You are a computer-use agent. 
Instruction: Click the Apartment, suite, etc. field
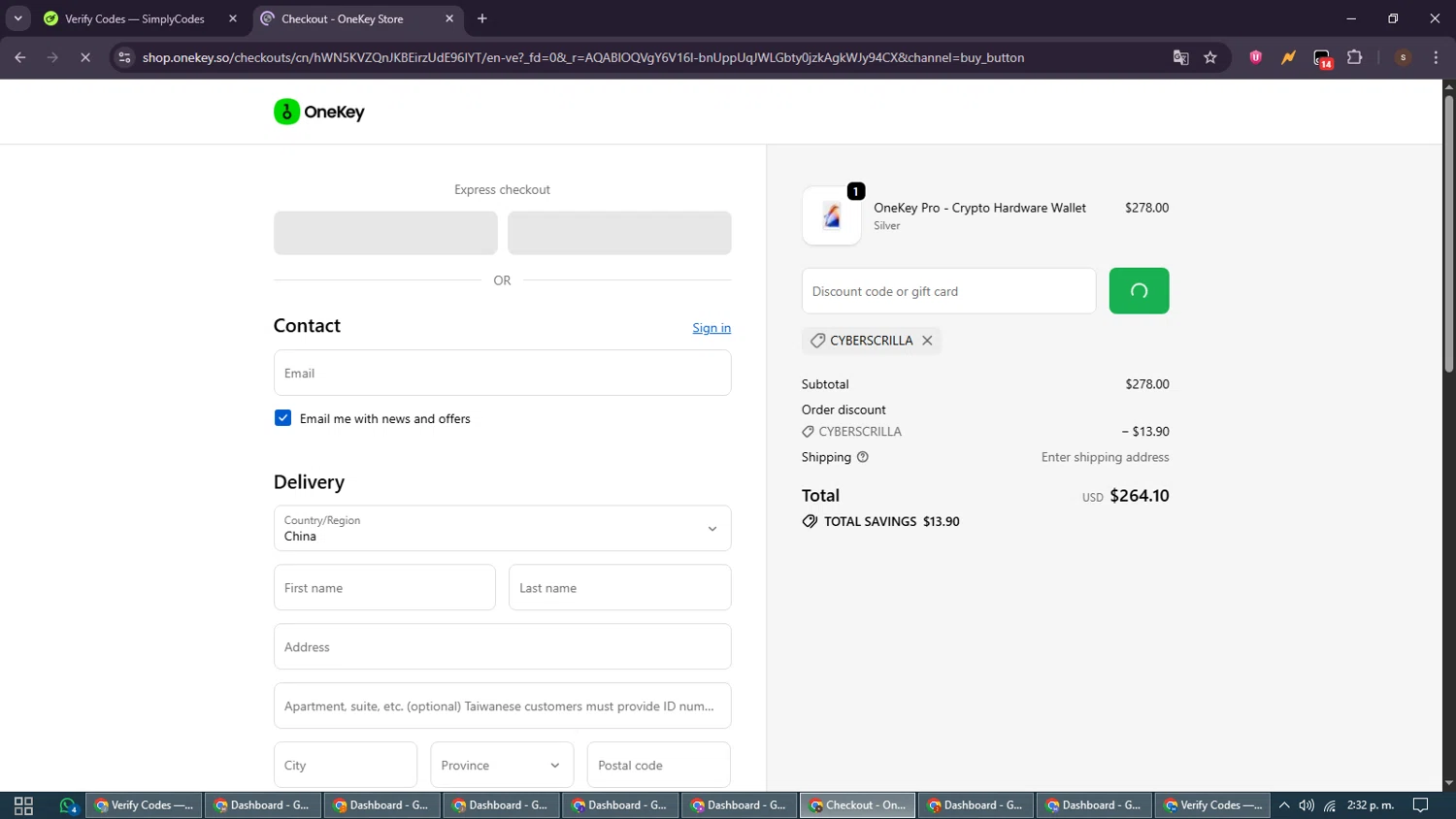502,705
